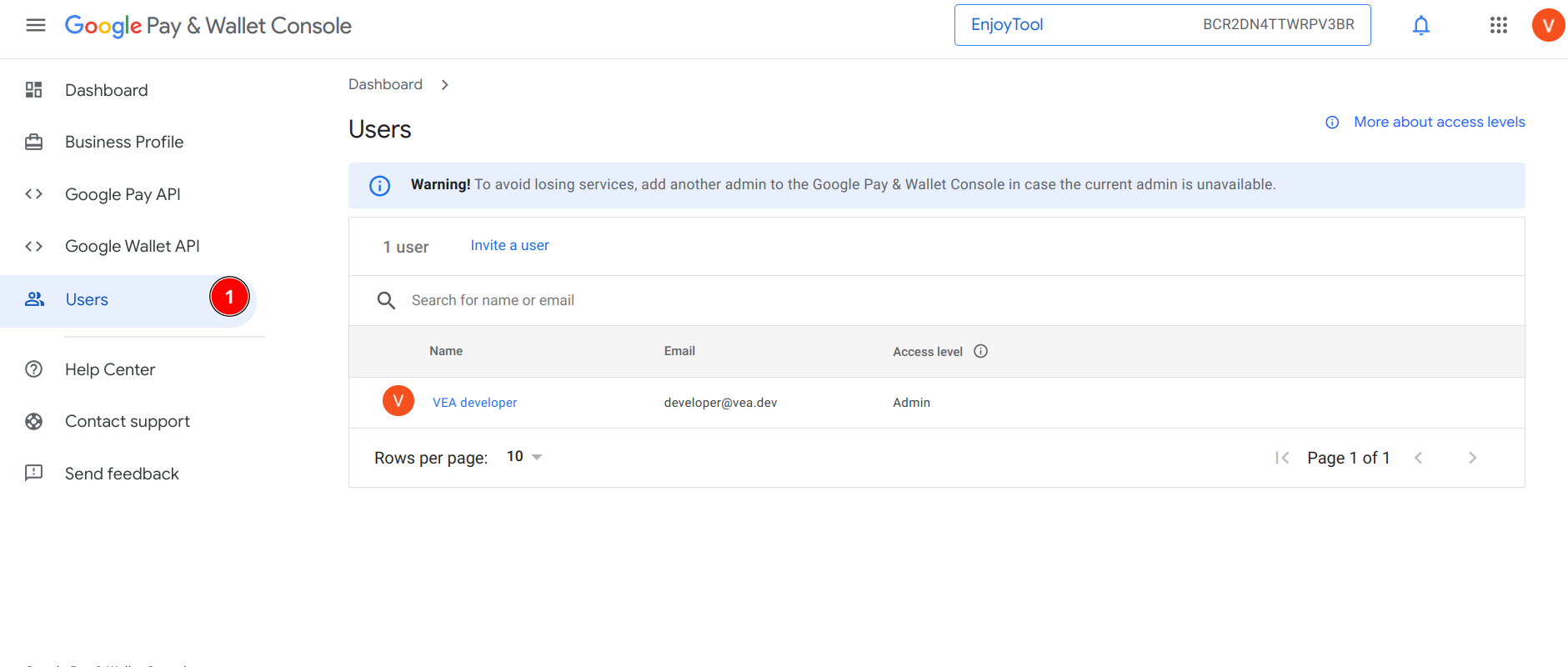The width and height of the screenshot is (1568, 667).
Task: Open Help Center from the sidebar
Action: point(110,369)
